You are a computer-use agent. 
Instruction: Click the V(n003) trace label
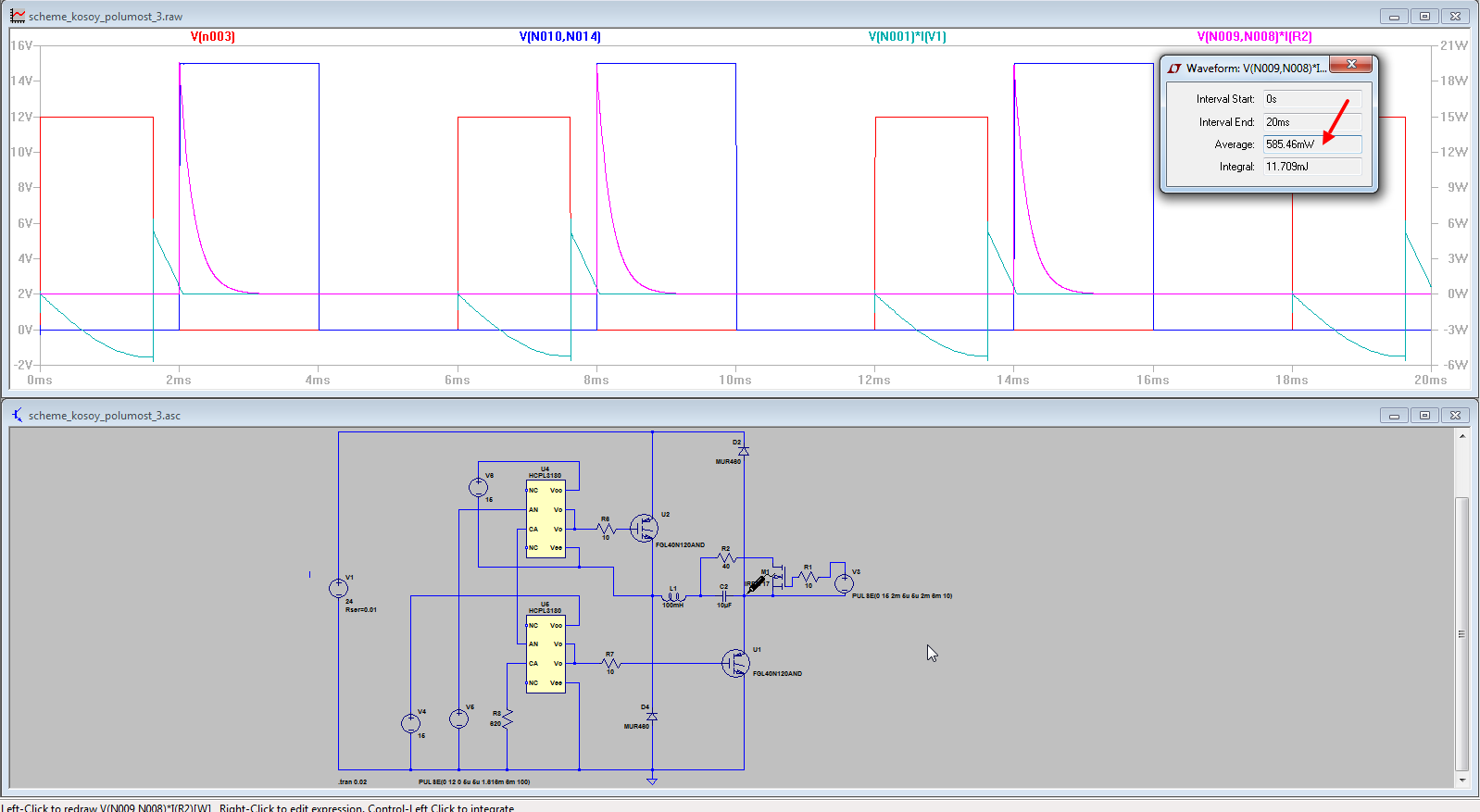click(x=213, y=37)
